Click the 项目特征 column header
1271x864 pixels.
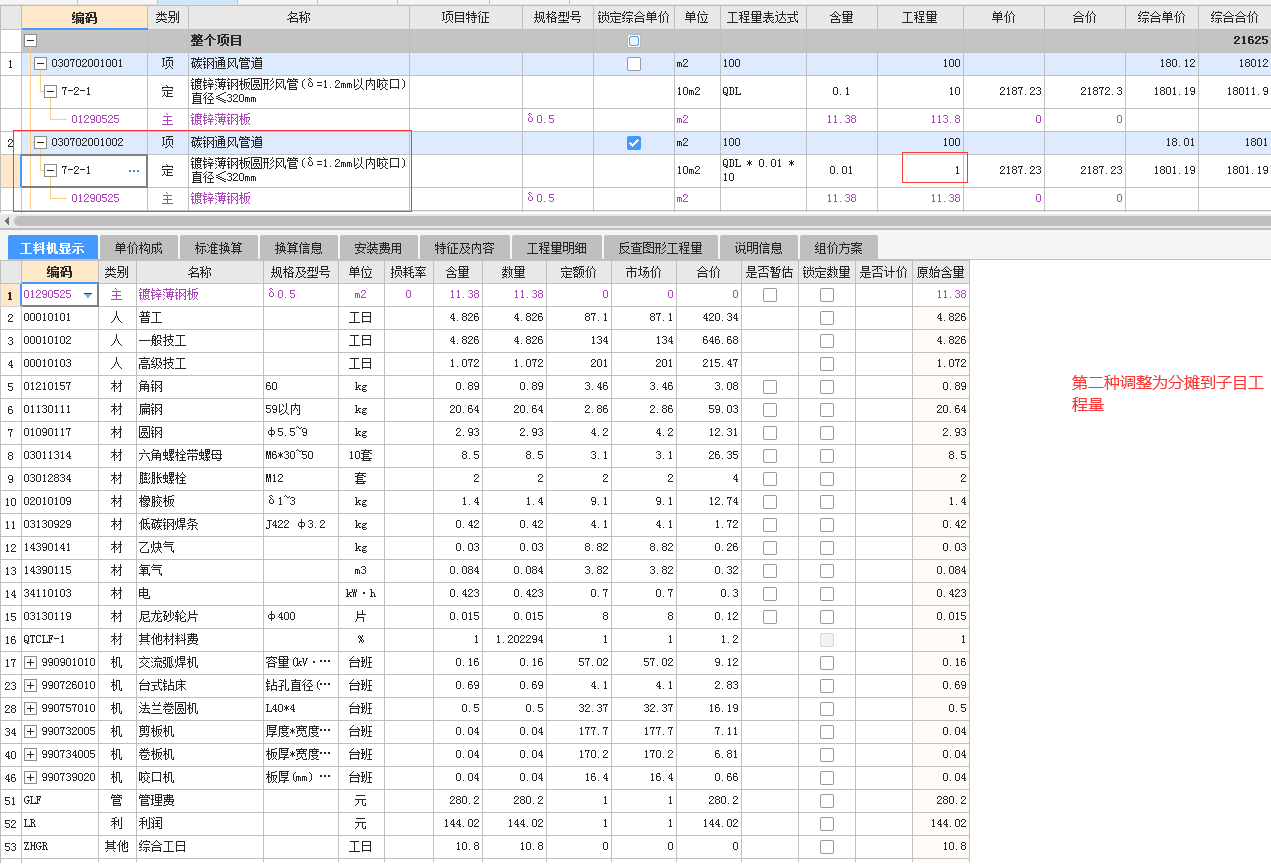pyautogui.click(x=465, y=18)
